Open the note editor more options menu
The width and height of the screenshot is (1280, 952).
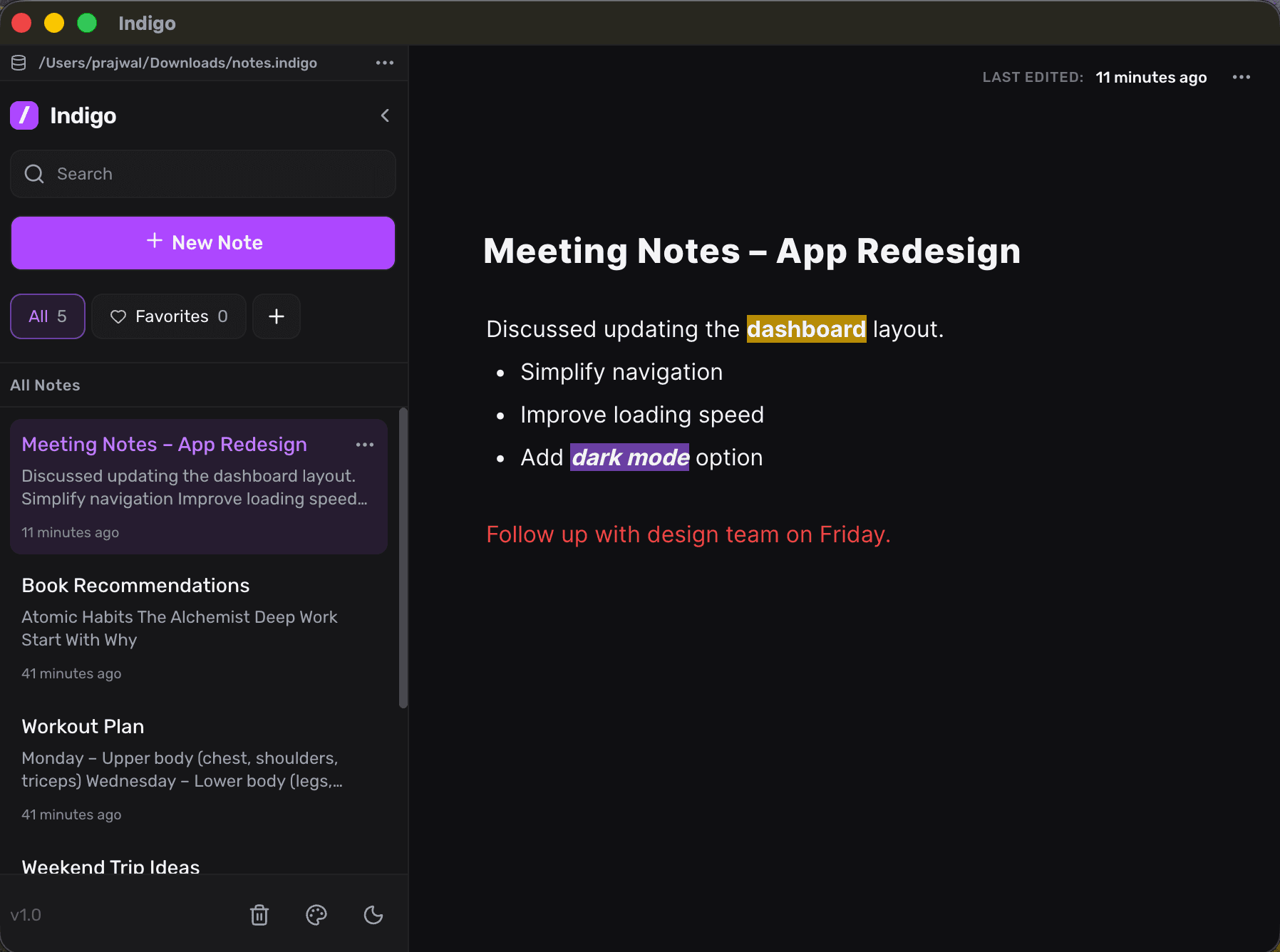pos(1242,77)
